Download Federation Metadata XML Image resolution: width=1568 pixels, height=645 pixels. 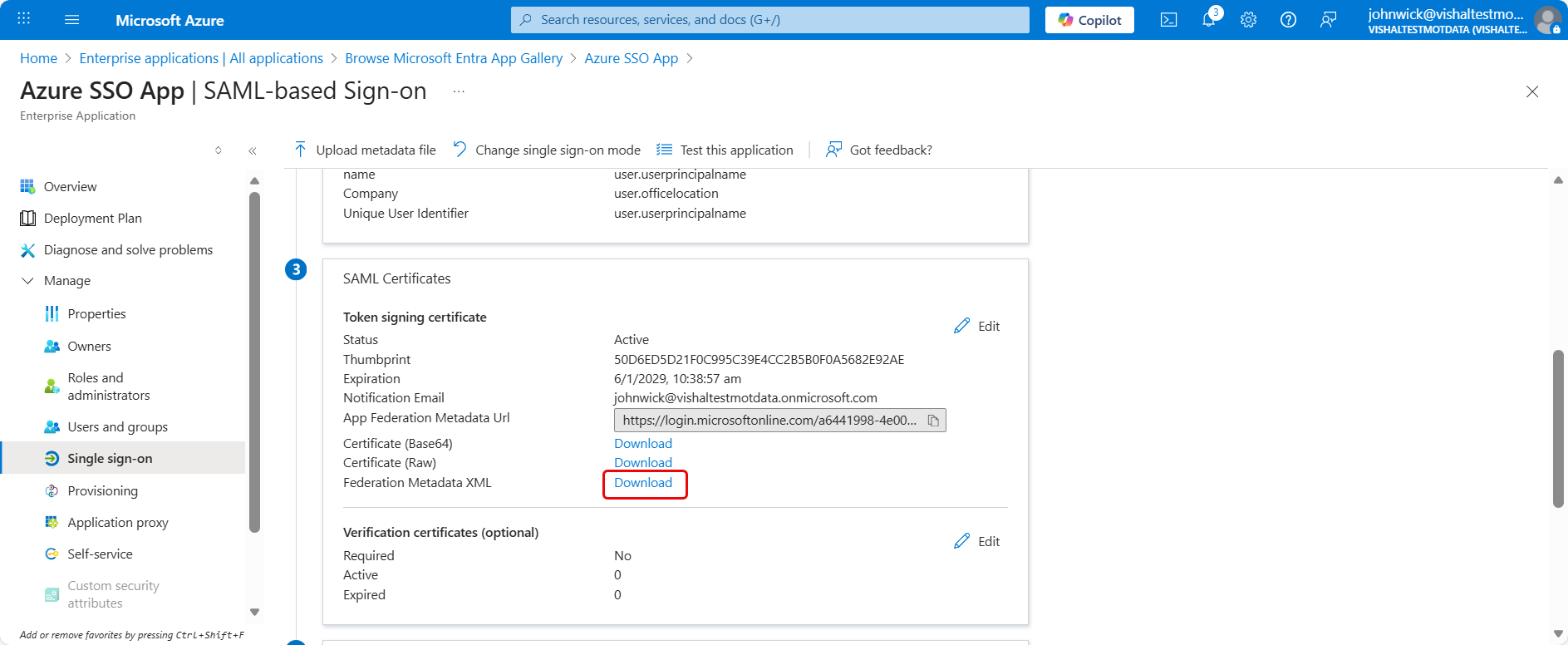tap(643, 482)
